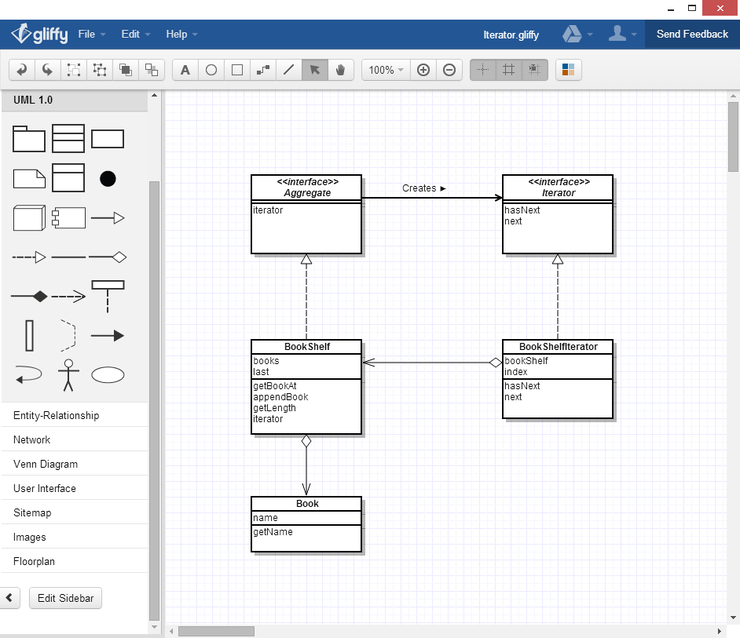Zoom out with the minus icon

[x=449, y=70]
